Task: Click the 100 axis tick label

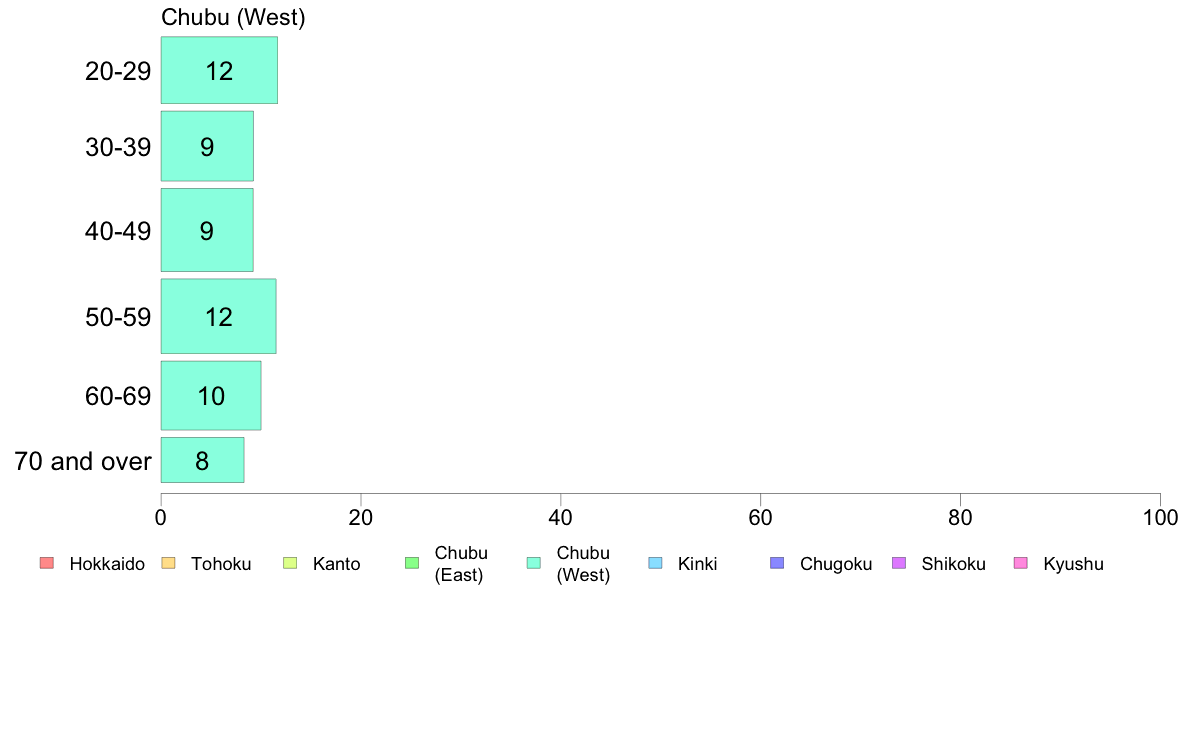Action: [x=1160, y=518]
